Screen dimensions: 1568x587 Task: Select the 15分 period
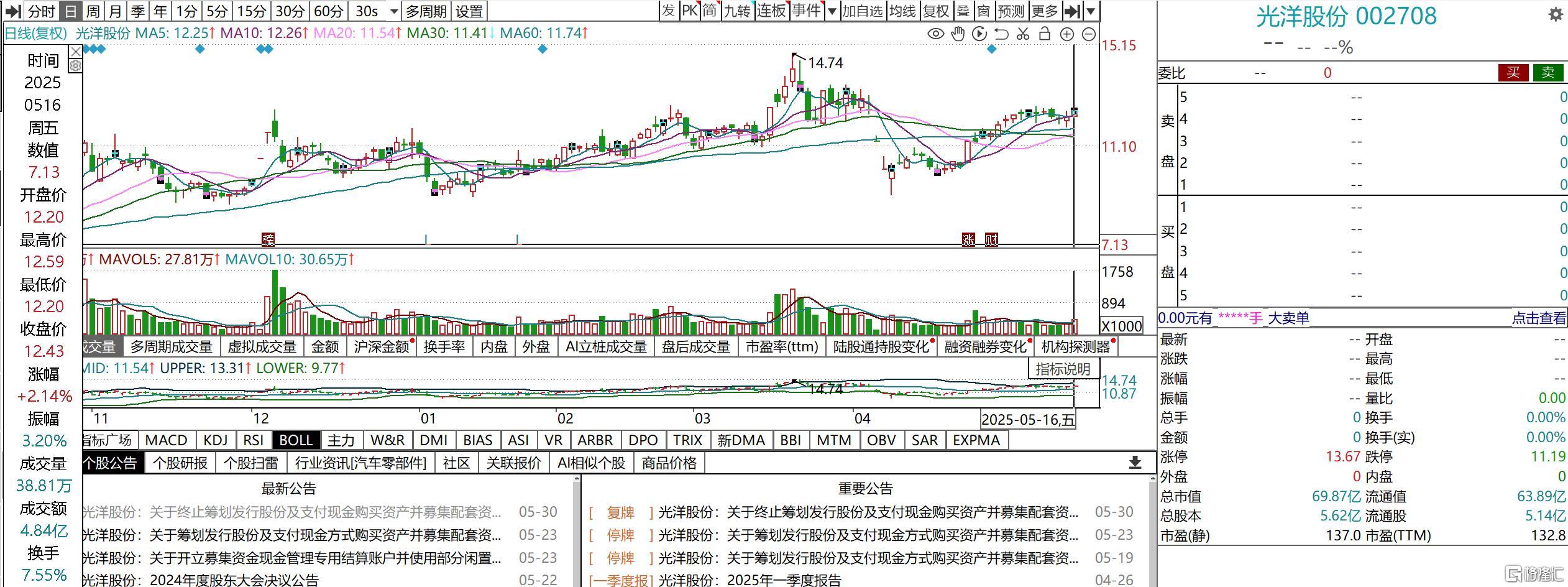click(252, 11)
